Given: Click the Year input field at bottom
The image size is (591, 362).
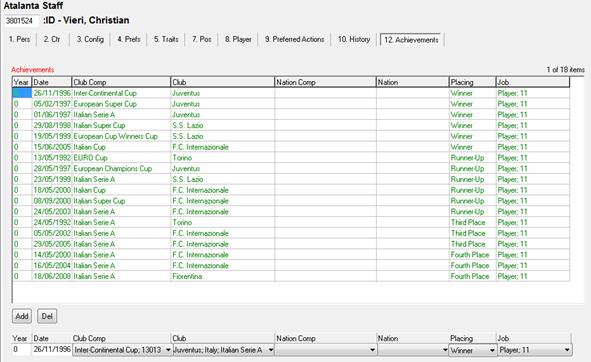Looking at the screenshot, I should click(x=21, y=350).
